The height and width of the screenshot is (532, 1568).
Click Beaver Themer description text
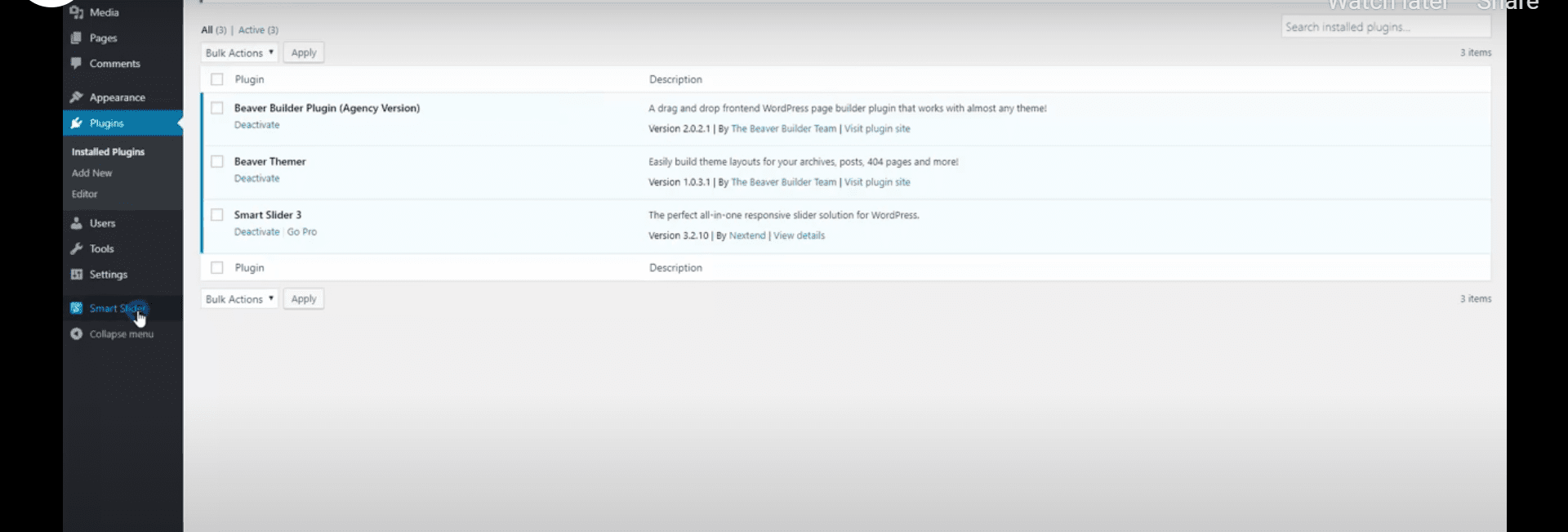(804, 162)
